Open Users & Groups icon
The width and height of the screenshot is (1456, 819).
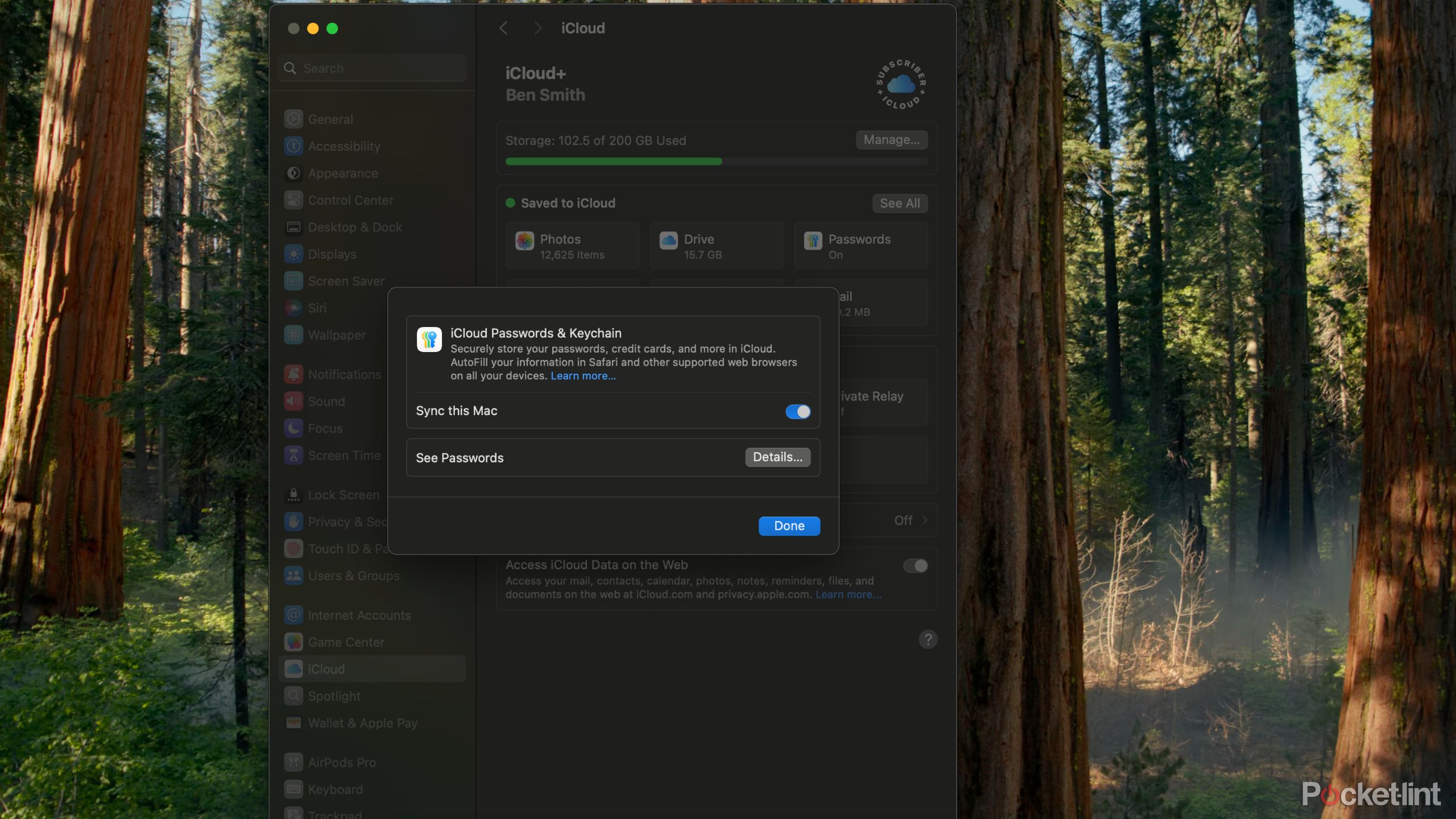click(x=293, y=576)
